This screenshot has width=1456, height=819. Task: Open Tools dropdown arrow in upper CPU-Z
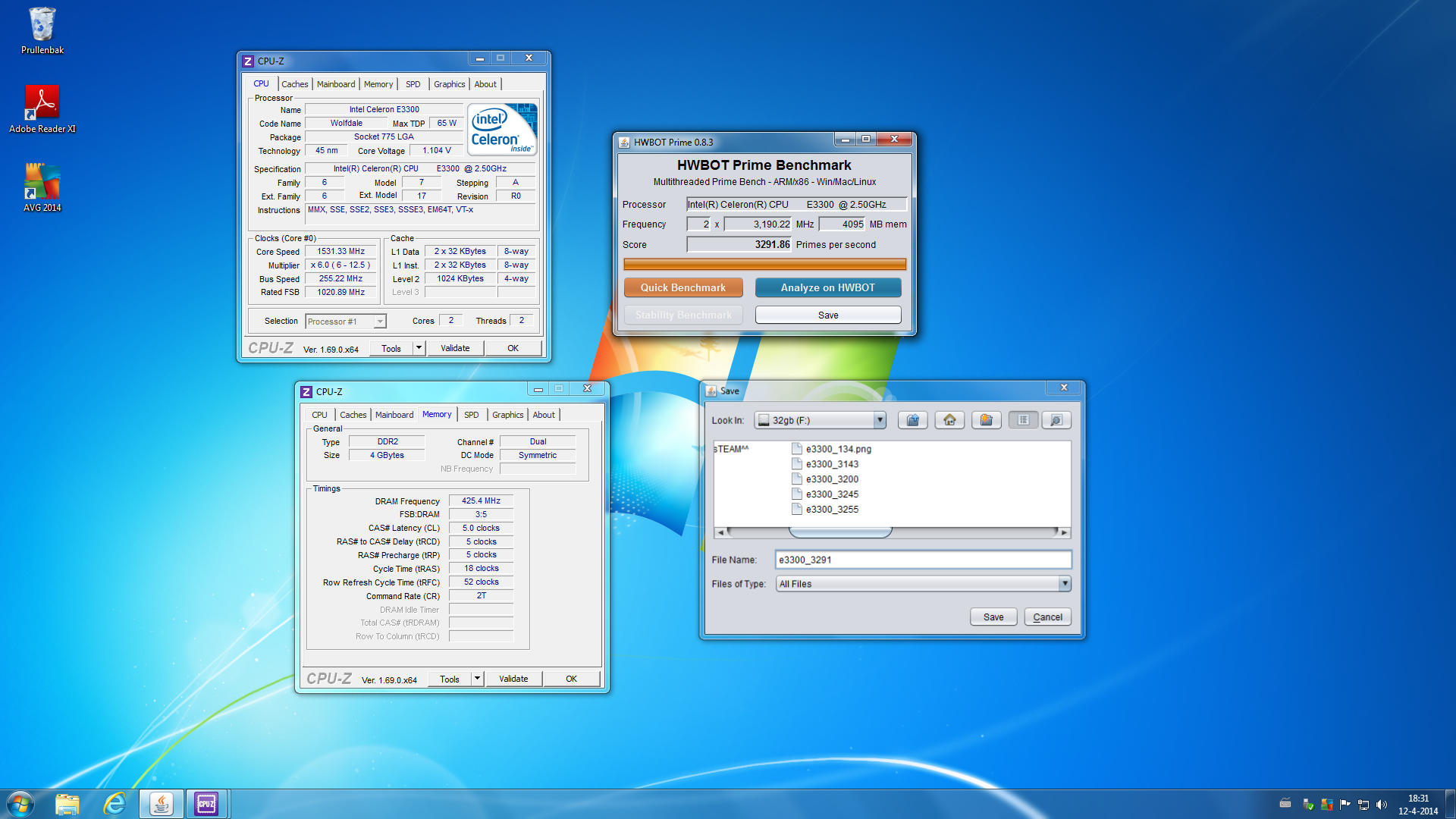(x=419, y=348)
